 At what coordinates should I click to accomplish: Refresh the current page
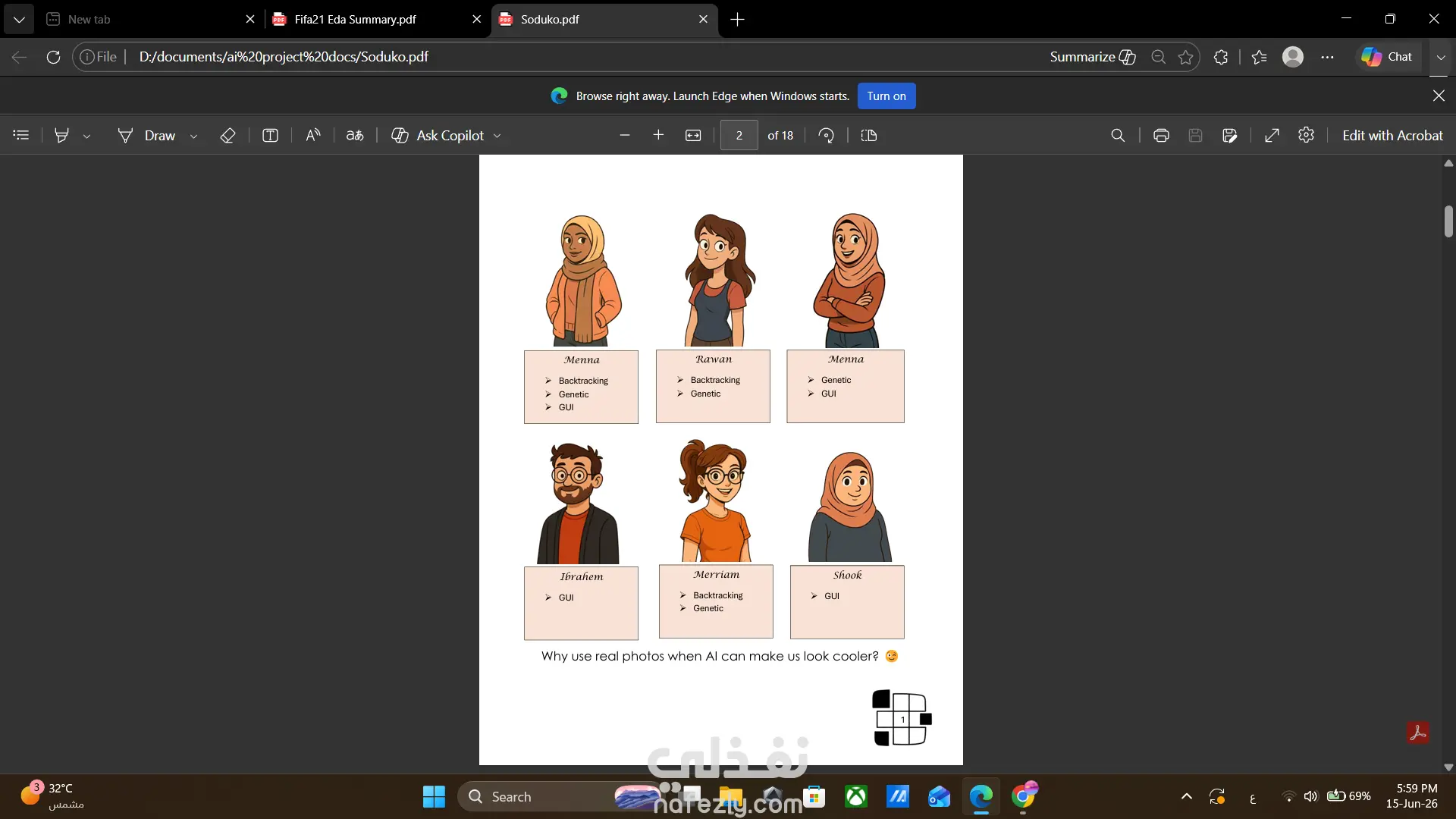click(x=53, y=57)
